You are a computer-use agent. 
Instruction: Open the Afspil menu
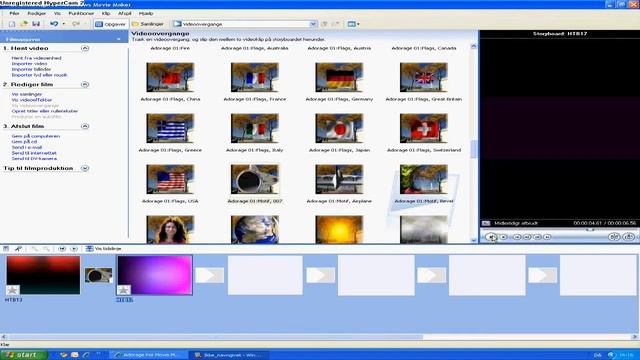click(124, 13)
